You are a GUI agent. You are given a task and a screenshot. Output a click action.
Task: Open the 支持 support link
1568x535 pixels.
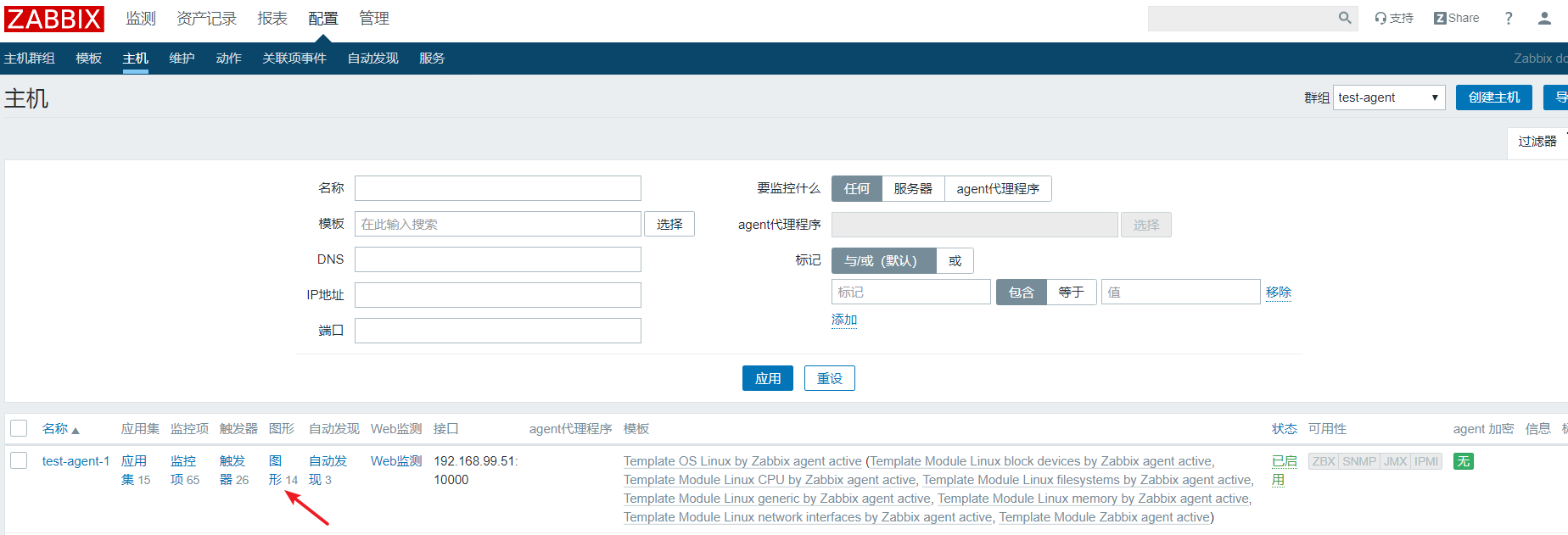(1394, 18)
